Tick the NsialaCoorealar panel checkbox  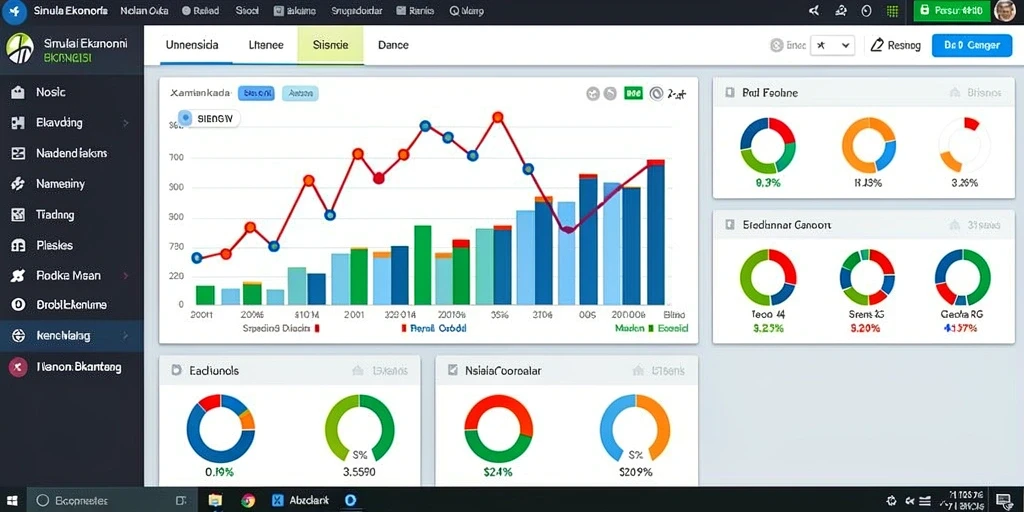tap(453, 370)
